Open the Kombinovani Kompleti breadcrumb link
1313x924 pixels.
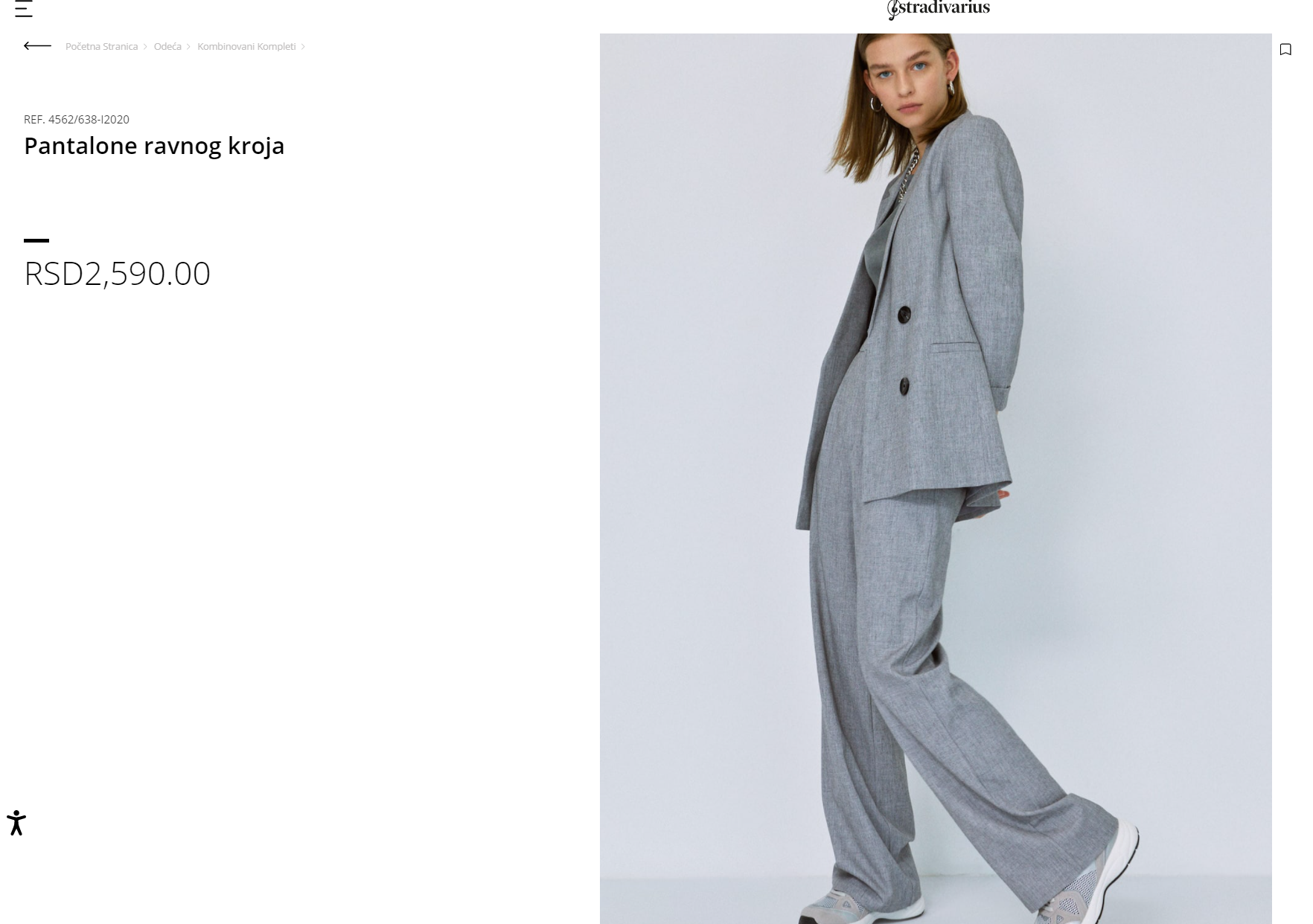[246, 46]
